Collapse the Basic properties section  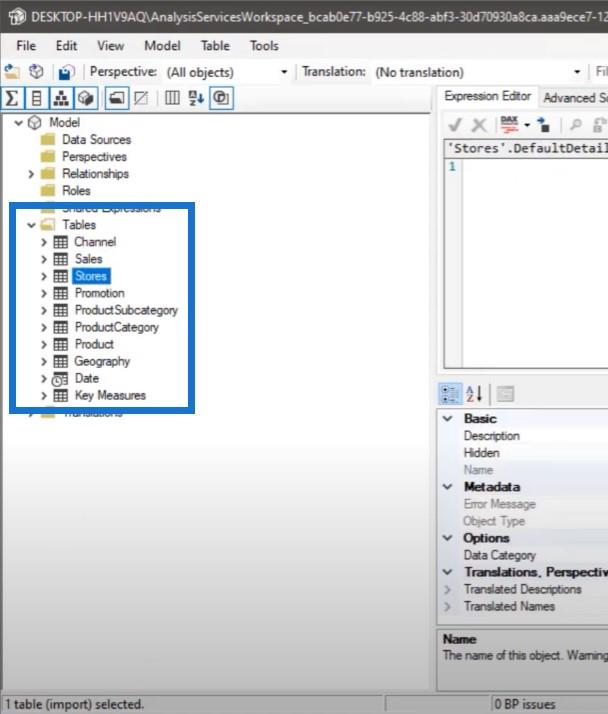pyautogui.click(x=447, y=419)
